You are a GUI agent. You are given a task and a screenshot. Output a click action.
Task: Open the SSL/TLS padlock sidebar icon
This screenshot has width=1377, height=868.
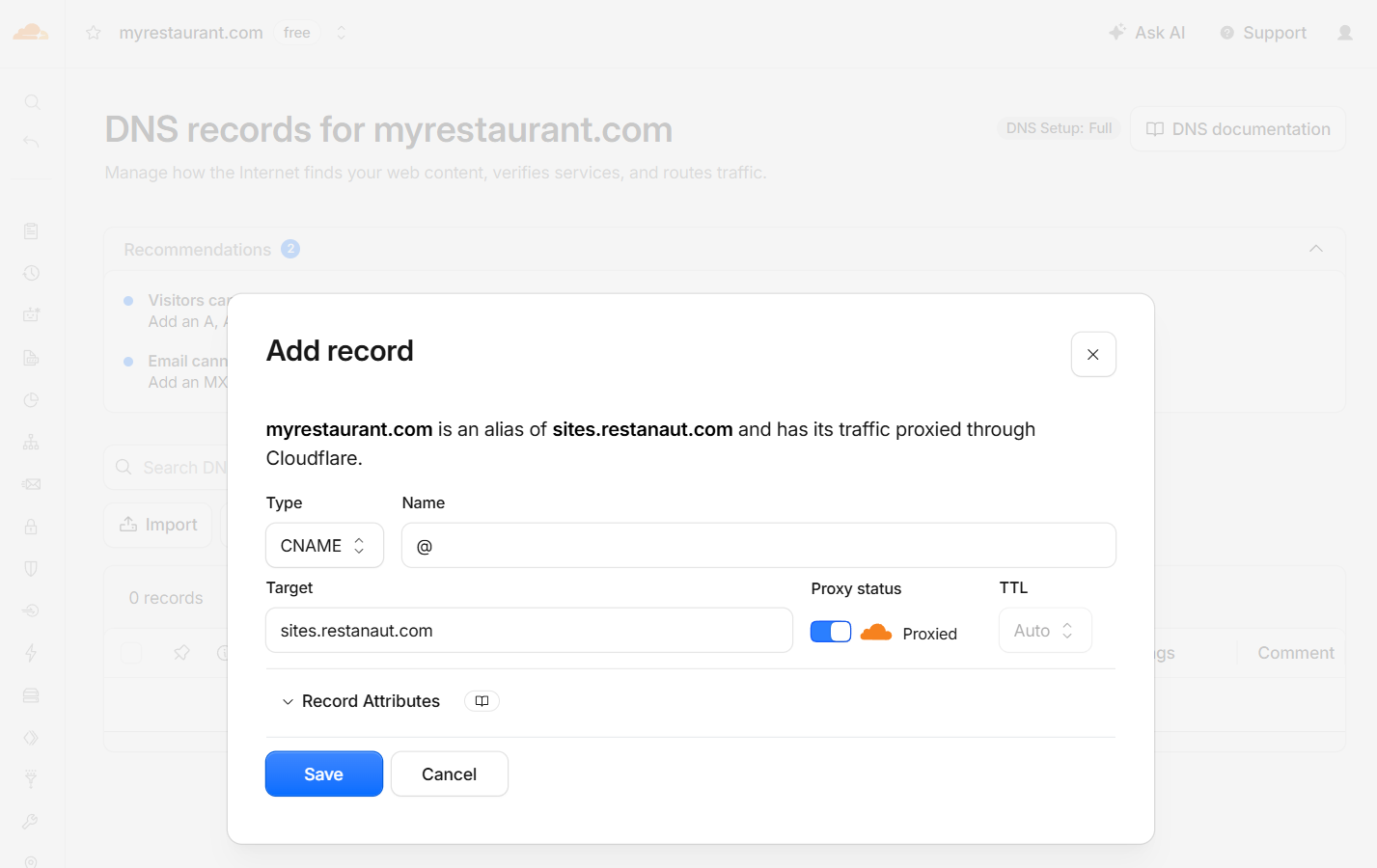coord(31,527)
